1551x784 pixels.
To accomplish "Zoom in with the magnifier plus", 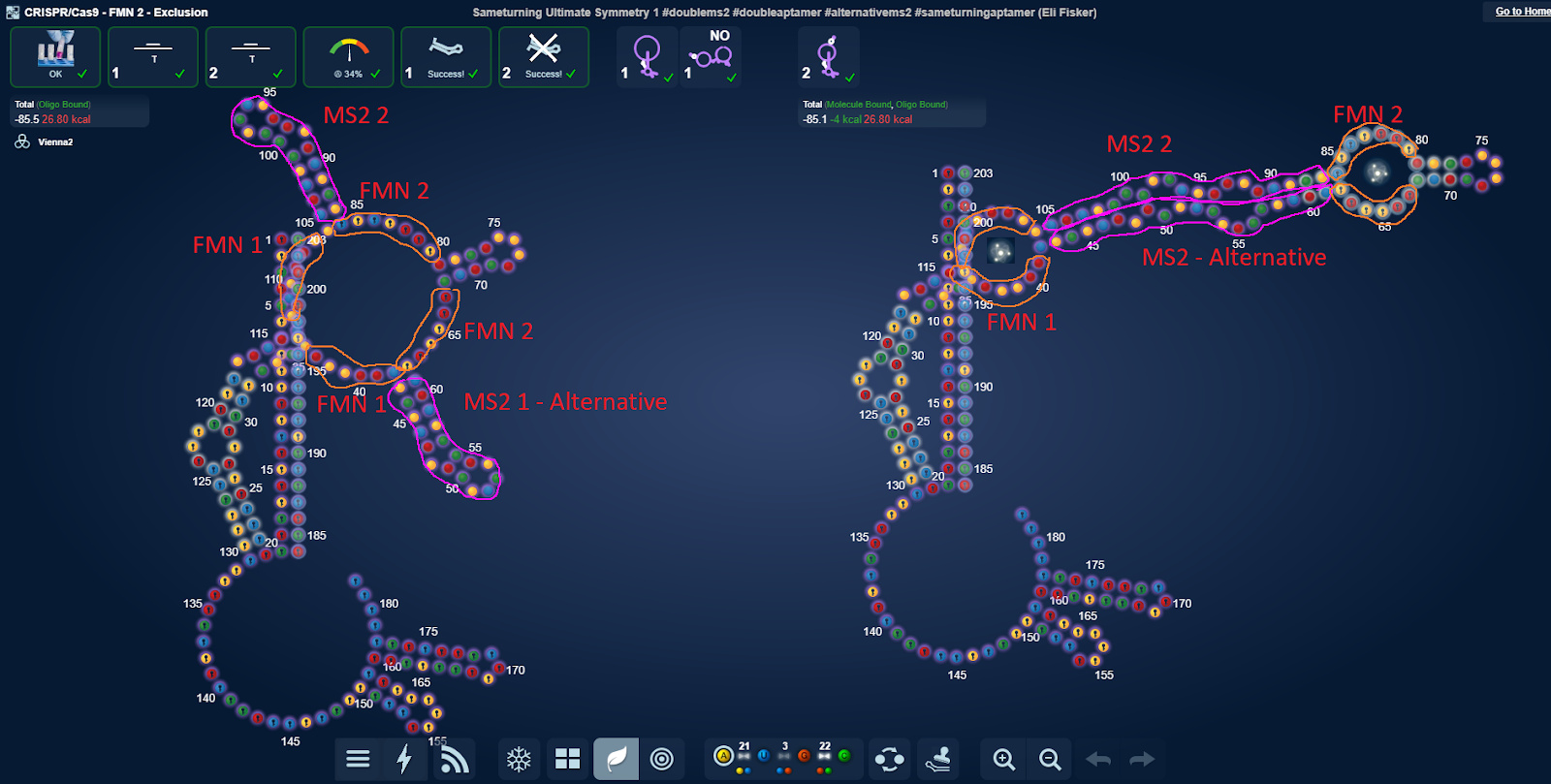I will pos(1003,759).
